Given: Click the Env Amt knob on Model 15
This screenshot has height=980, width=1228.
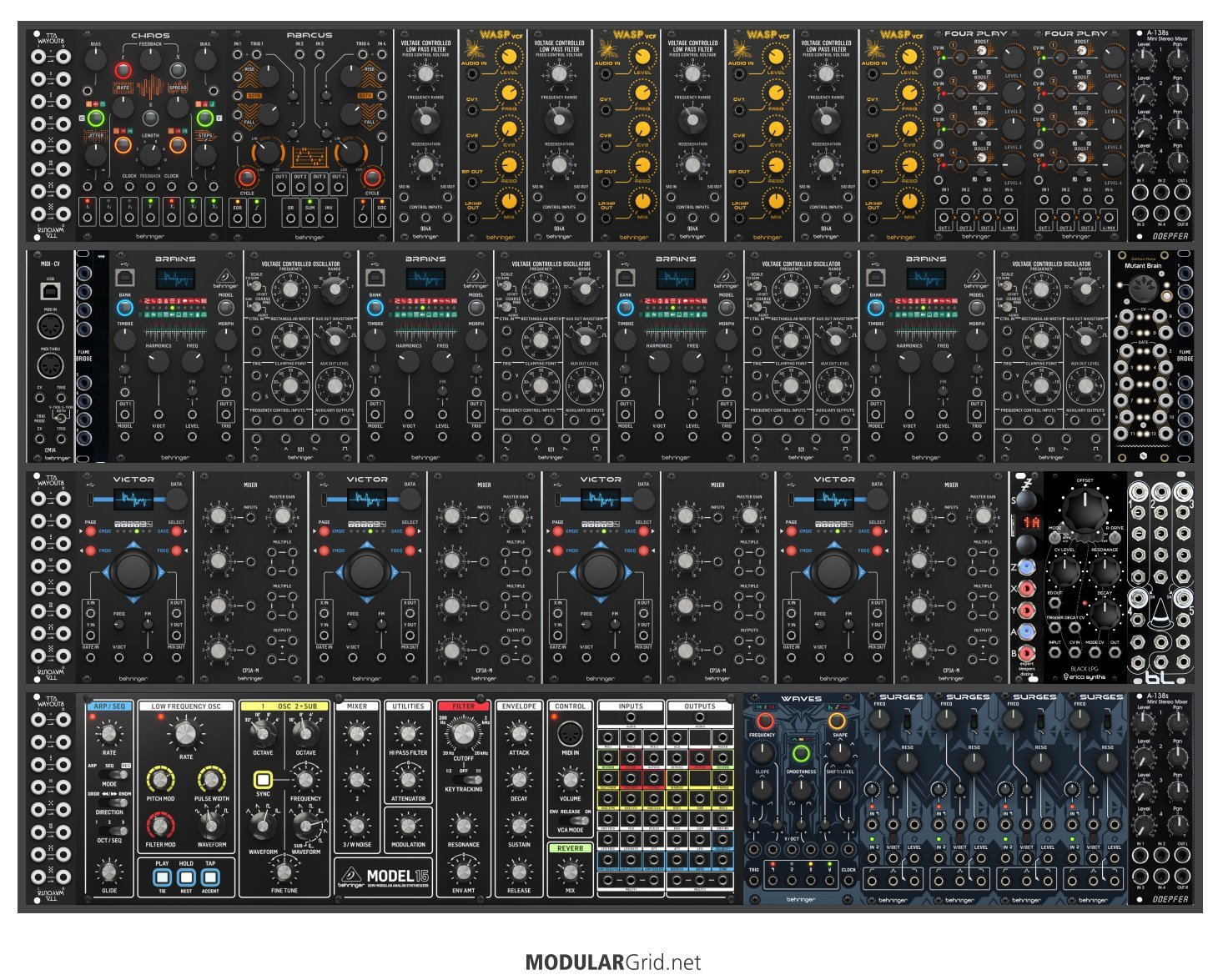Looking at the screenshot, I should (463, 872).
